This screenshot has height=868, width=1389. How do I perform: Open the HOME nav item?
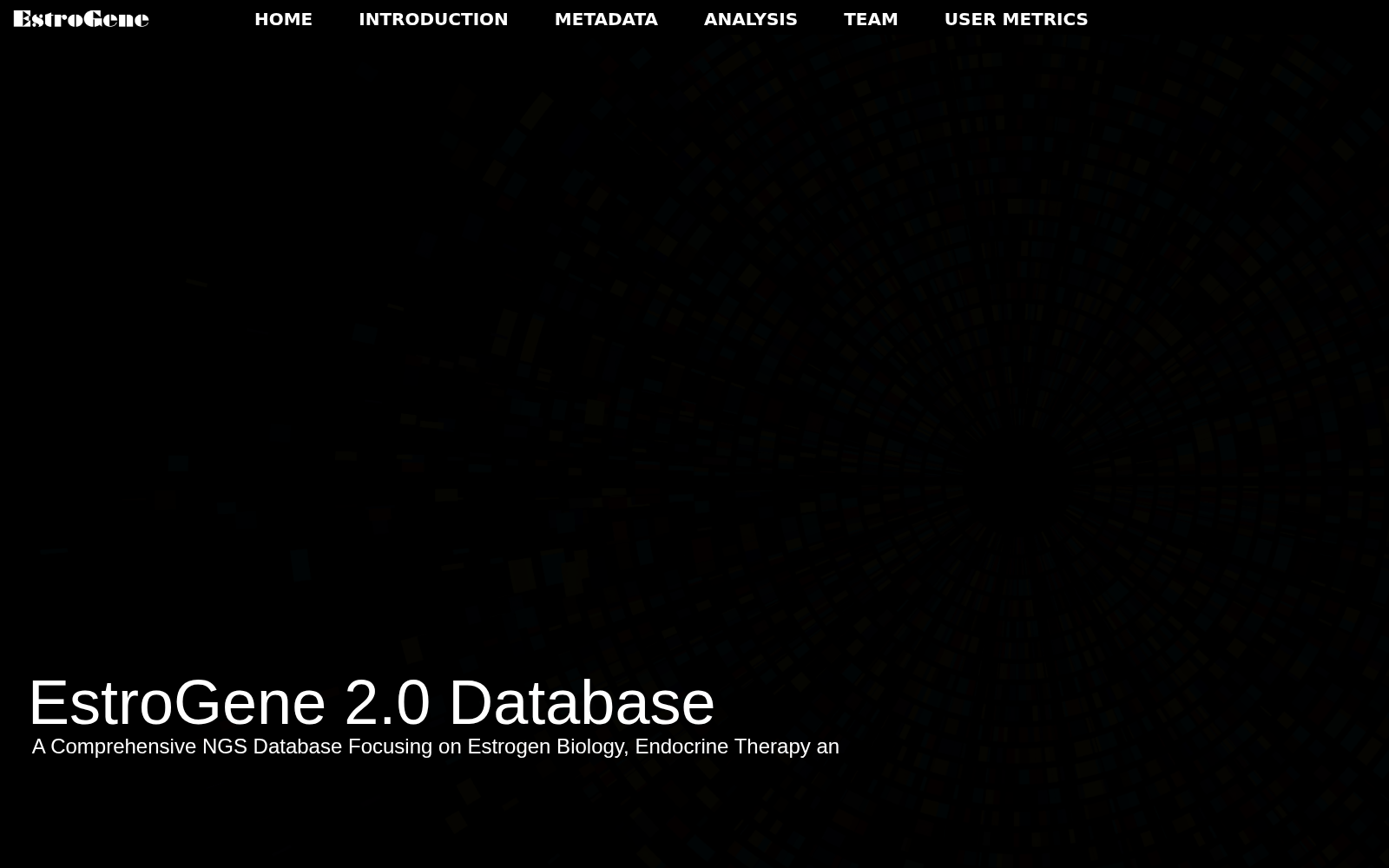283,19
